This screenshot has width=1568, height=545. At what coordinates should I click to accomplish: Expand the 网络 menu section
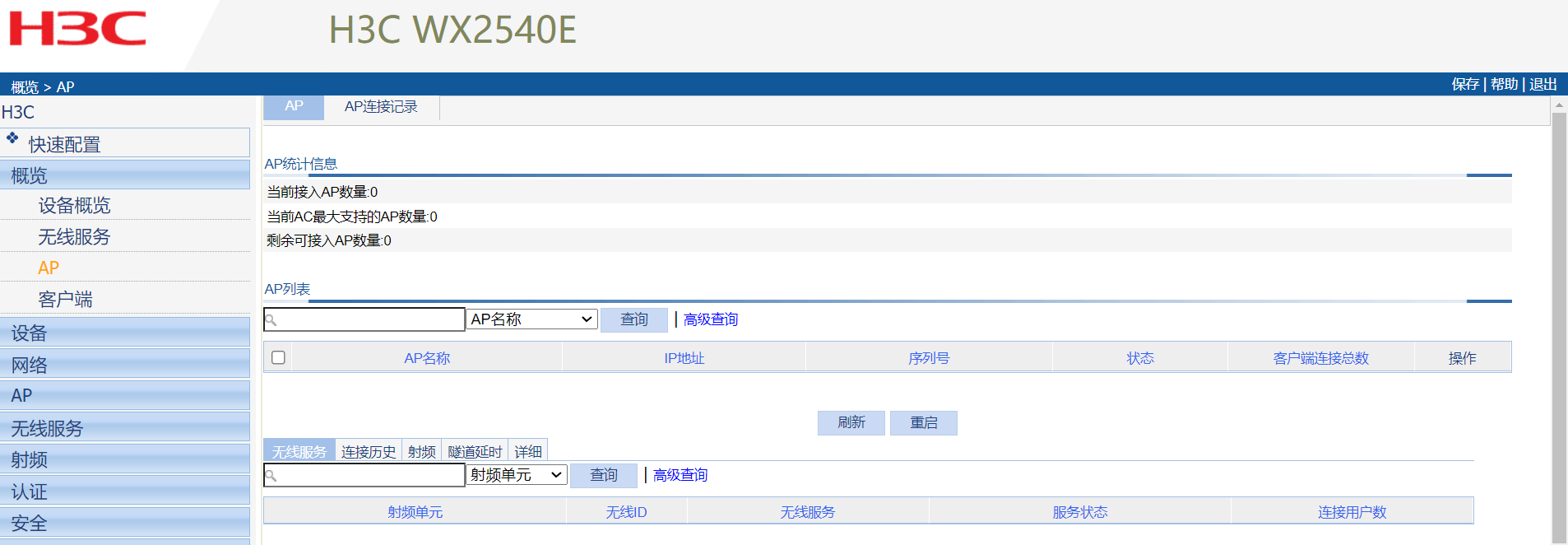click(x=125, y=365)
